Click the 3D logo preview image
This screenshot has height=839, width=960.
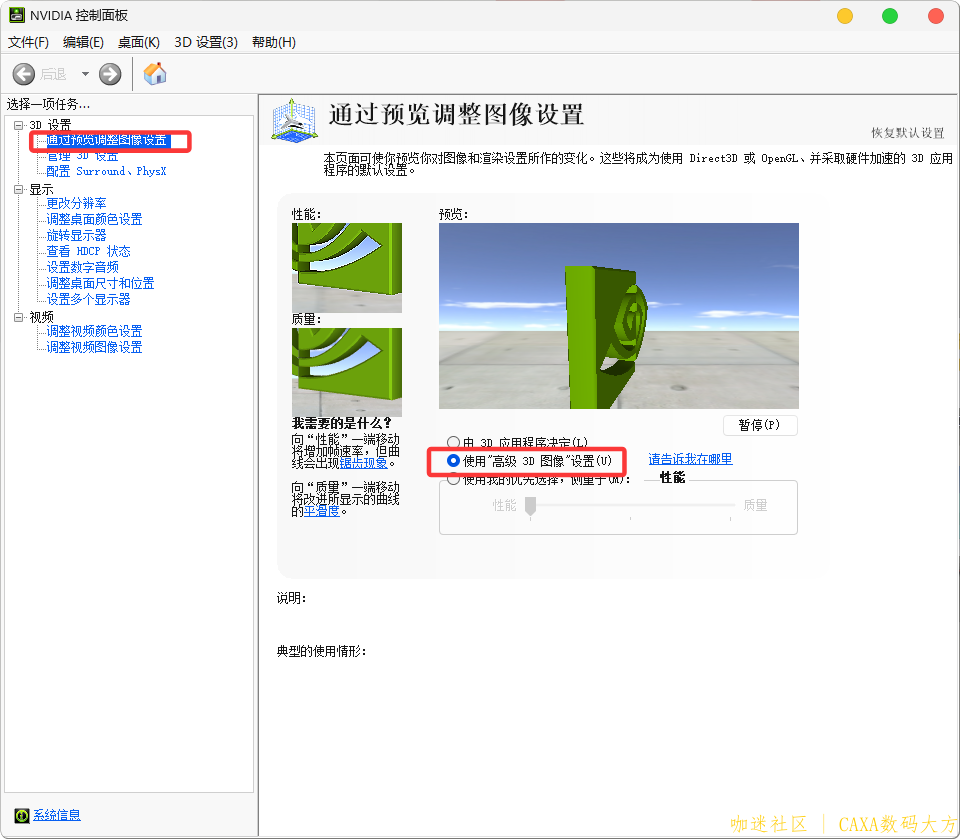tap(618, 315)
